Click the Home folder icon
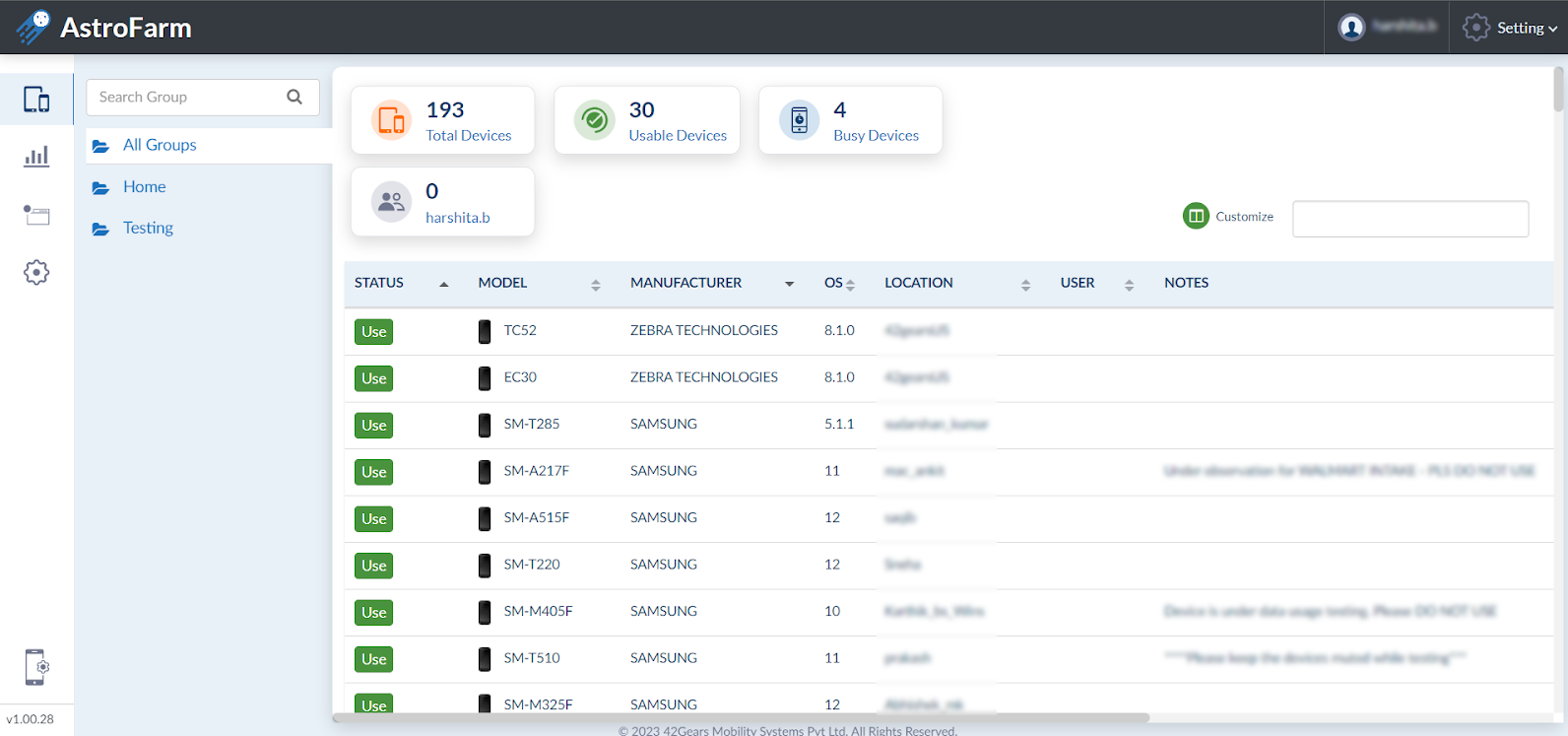 (100, 187)
